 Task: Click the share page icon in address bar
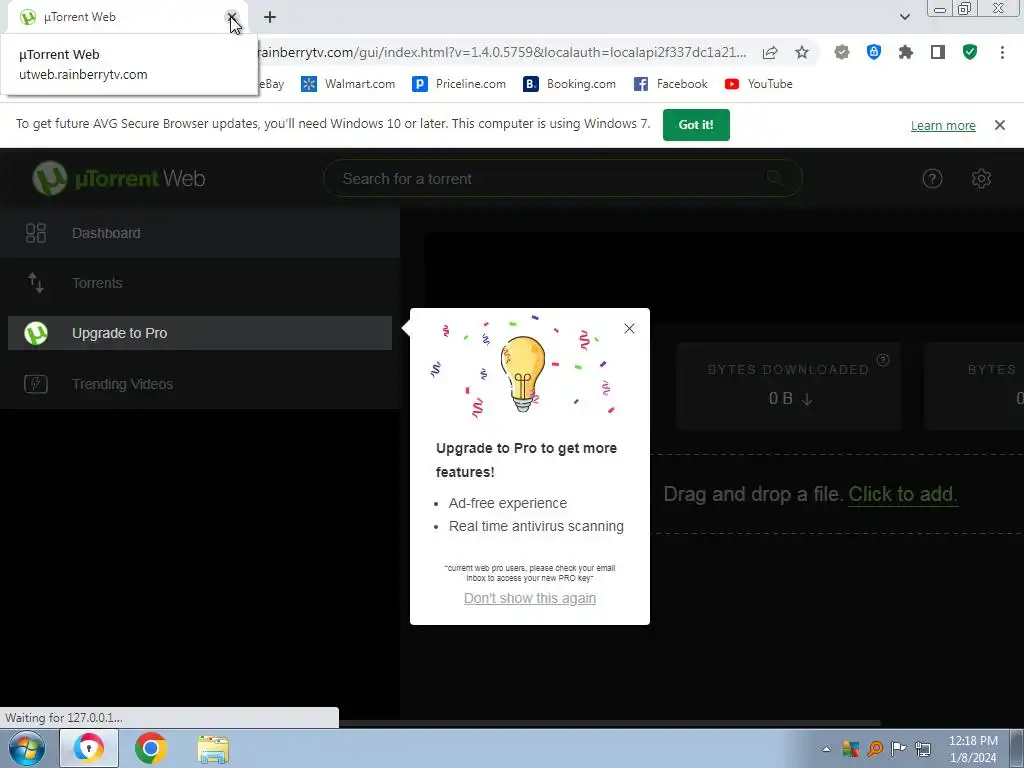(x=770, y=52)
